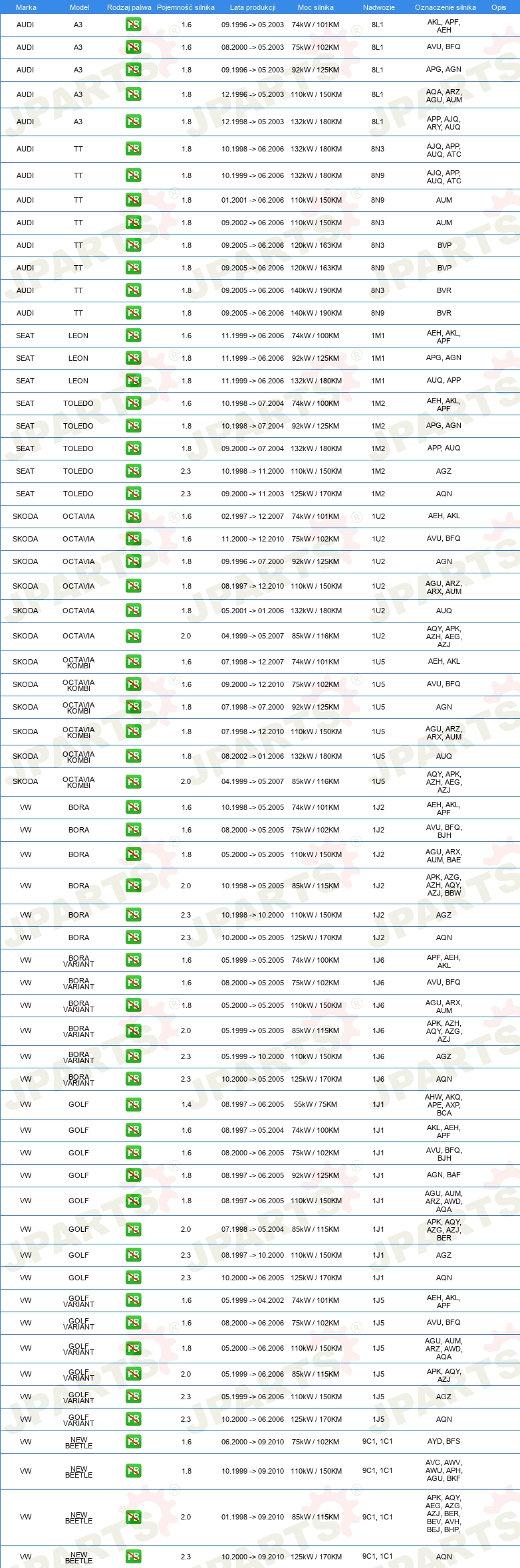Click the Oznaczenie silnika column header

click(x=445, y=7)
